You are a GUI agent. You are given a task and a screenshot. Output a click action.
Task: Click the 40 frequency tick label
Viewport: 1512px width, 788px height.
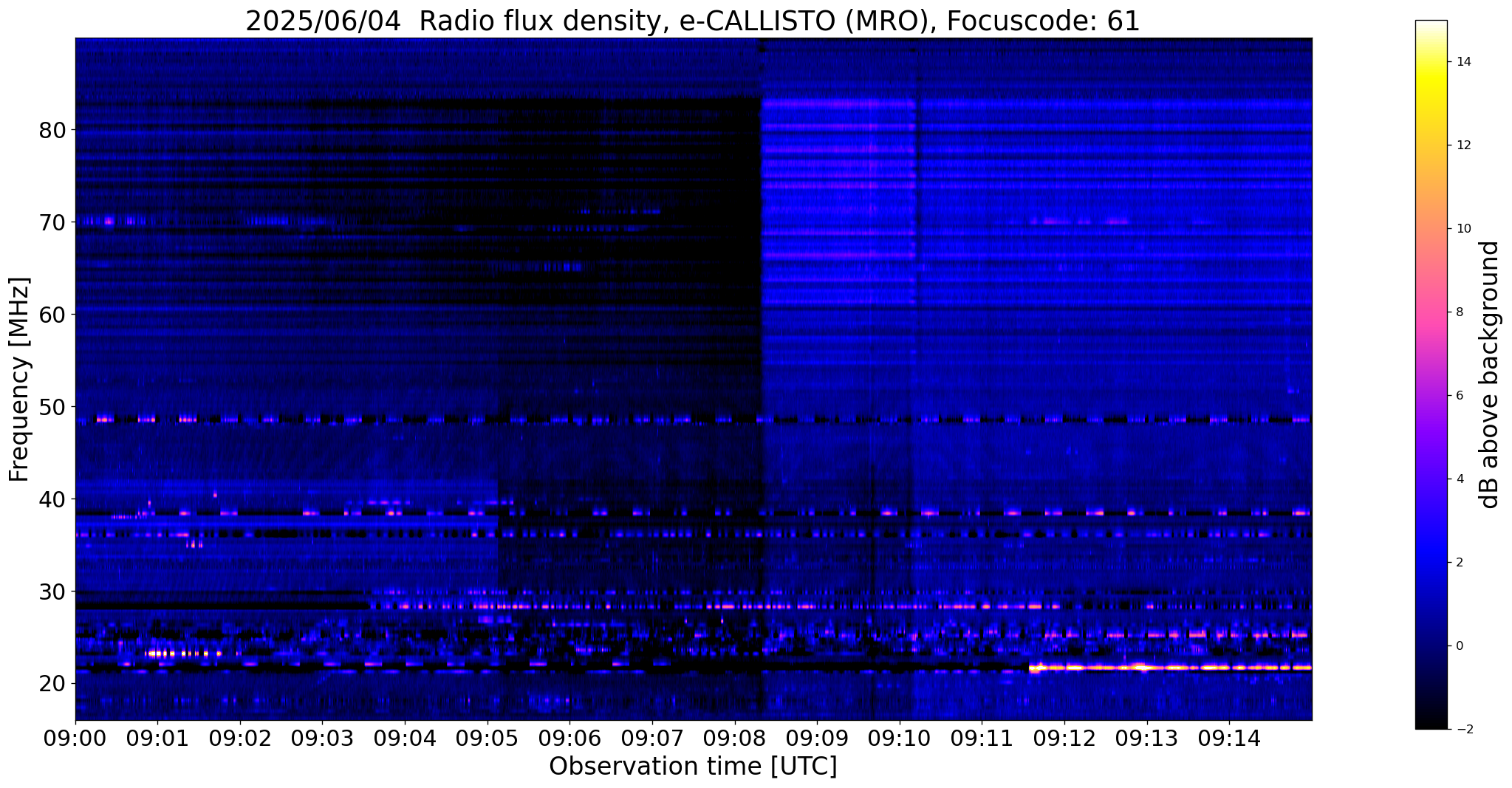52,500
